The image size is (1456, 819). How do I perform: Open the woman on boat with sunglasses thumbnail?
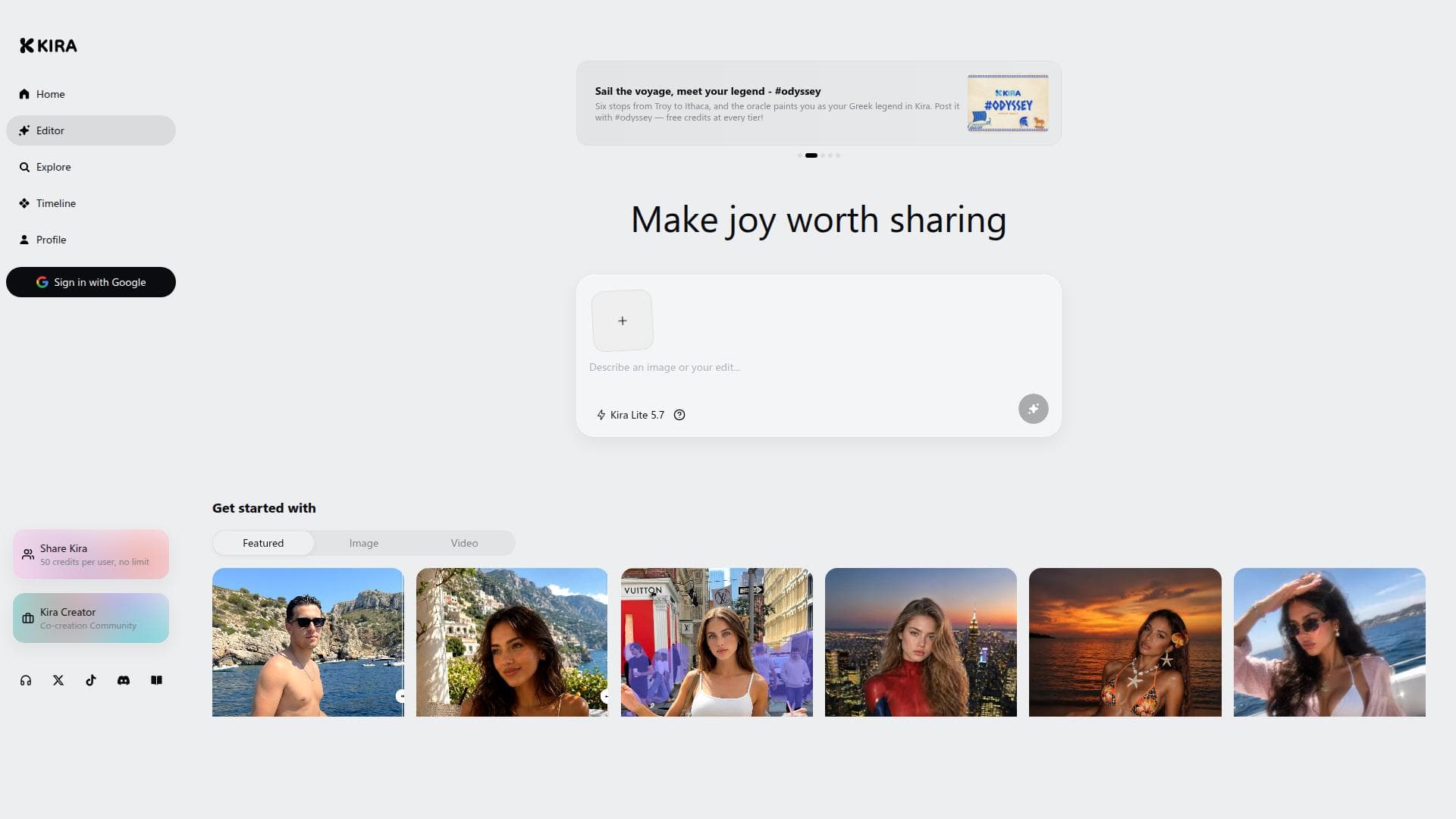click(1329, 642)
